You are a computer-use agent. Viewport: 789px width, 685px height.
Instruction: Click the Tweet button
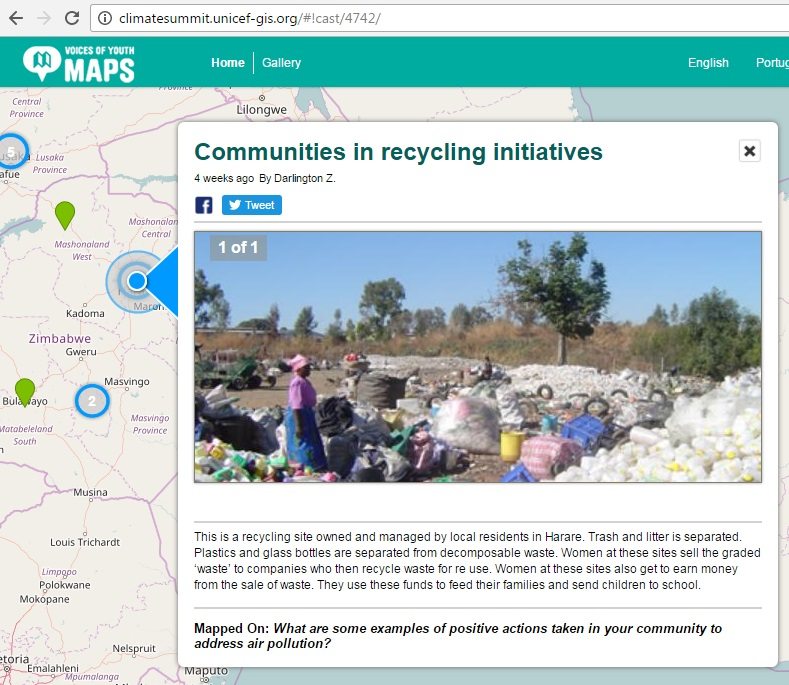pos(251,205)
